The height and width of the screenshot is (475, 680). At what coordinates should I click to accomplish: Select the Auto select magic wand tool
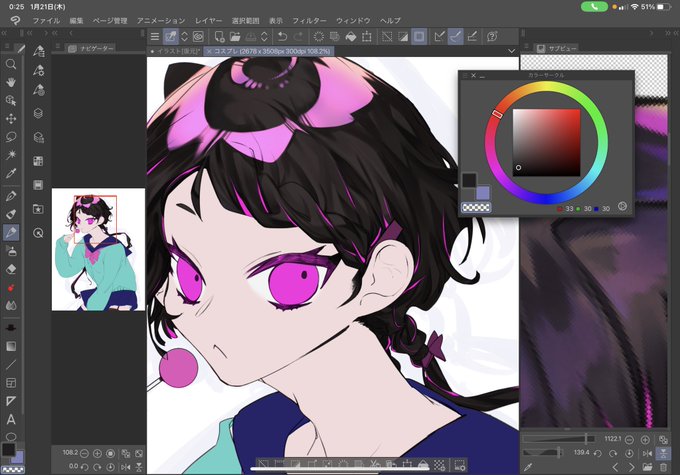pos(11,155)
